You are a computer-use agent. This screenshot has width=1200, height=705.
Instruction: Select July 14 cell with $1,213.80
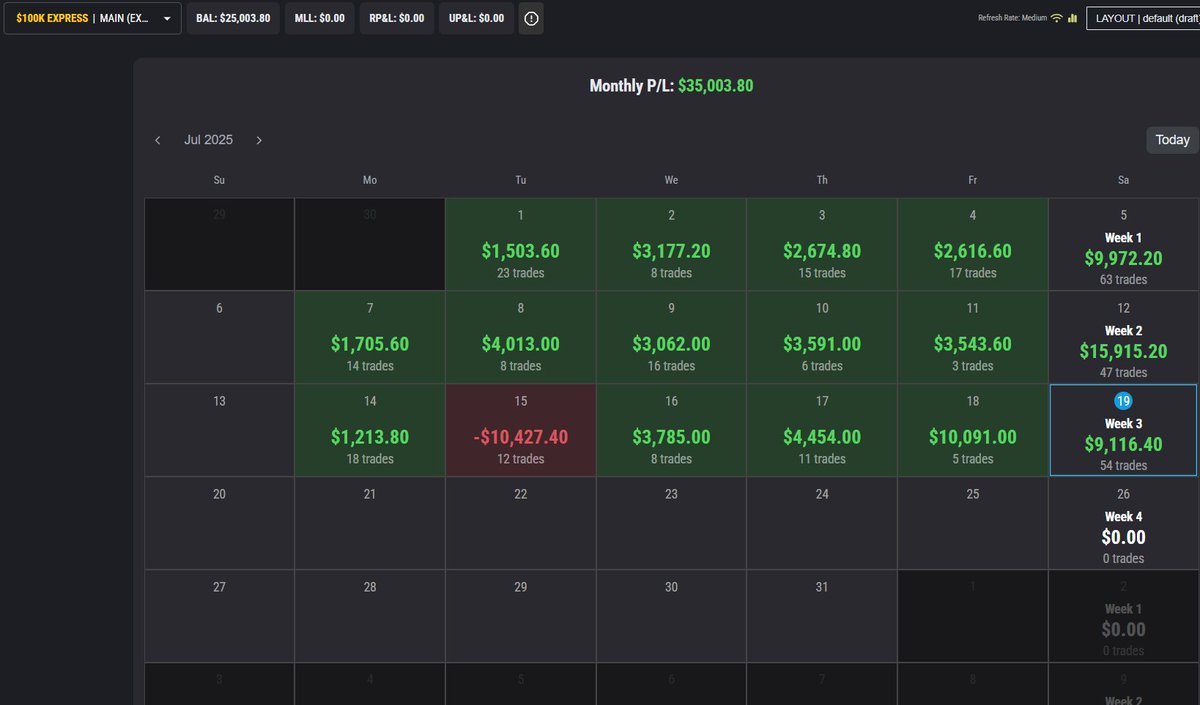pyautogui.click(x=370, y=430)
